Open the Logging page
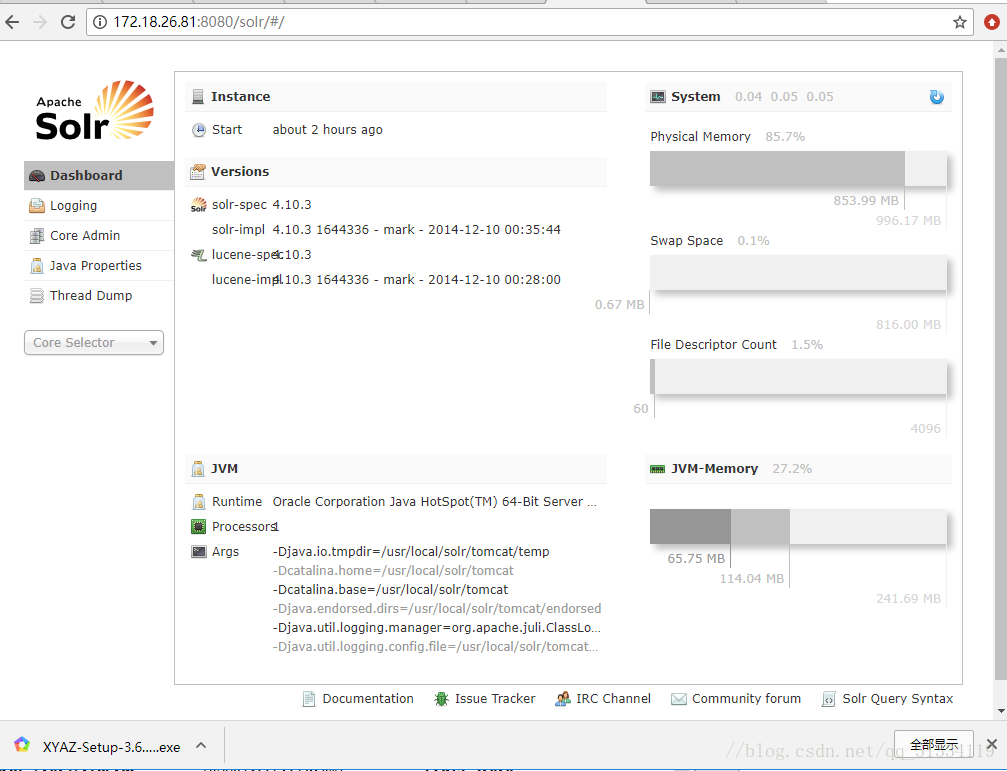Image resolution: width=1007 pixels, height=771 pixels. coord(99,206)
